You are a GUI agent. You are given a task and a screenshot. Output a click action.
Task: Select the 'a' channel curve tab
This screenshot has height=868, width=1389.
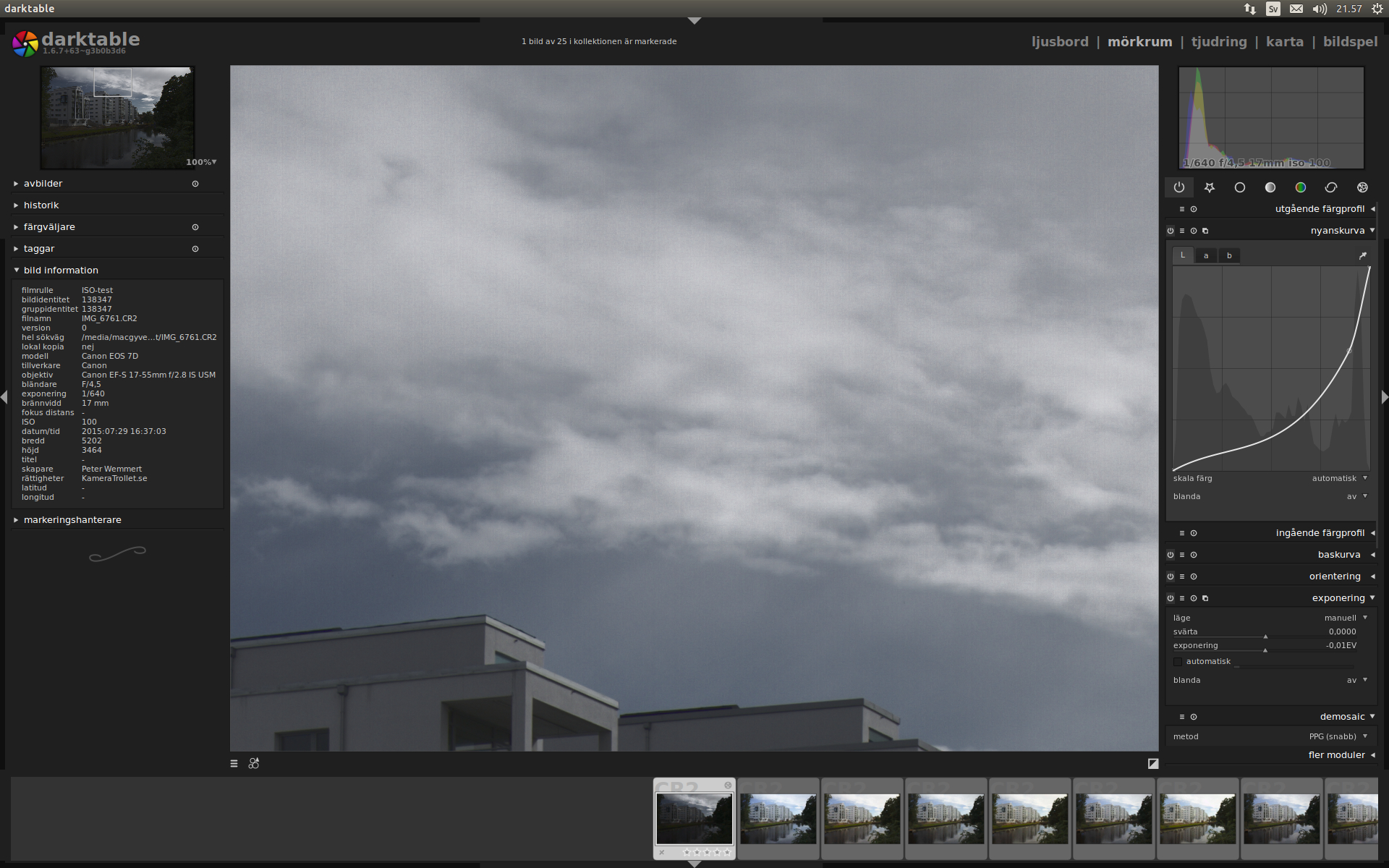pos(1206,255)
